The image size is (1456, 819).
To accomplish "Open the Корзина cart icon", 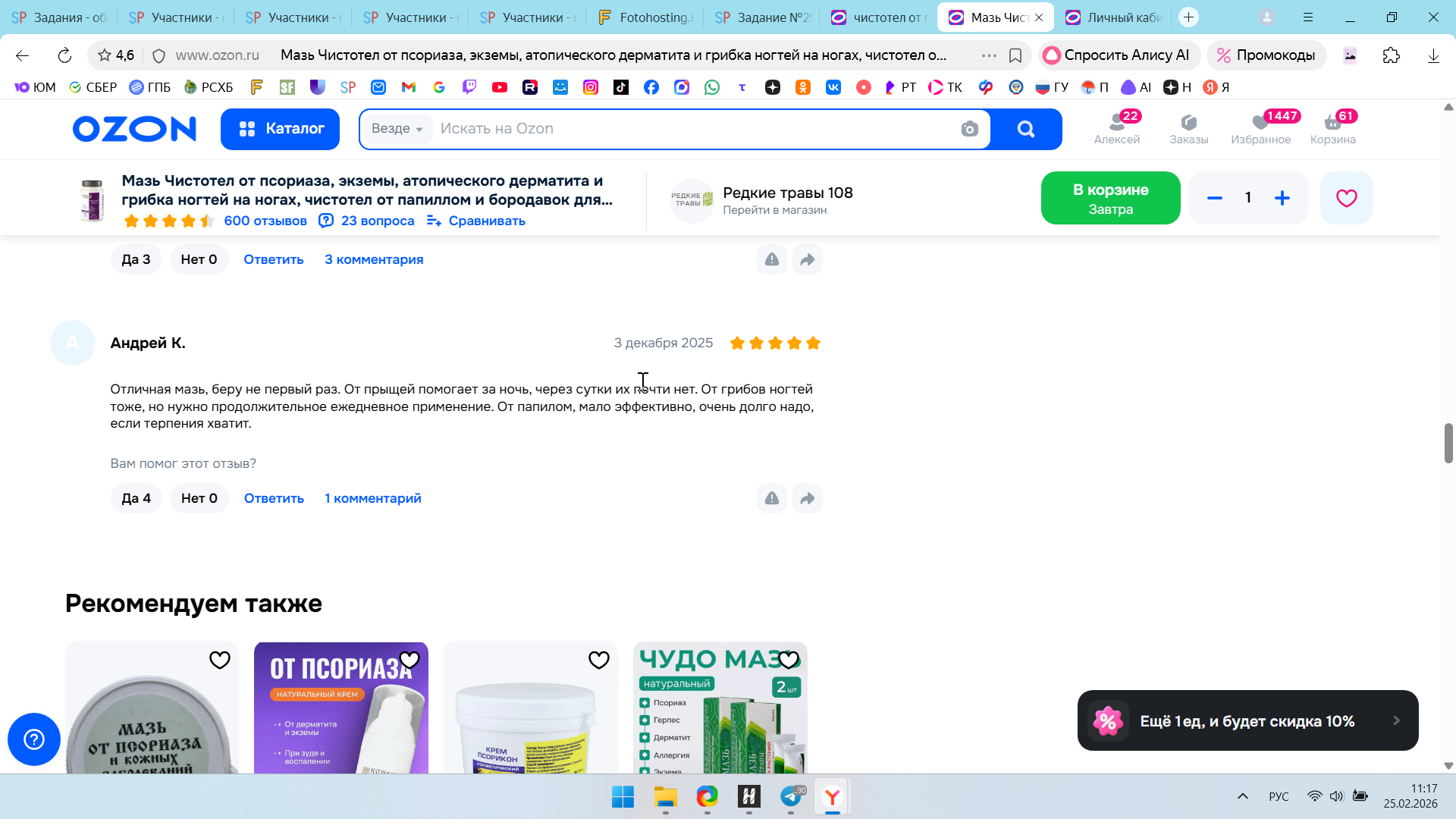I will pyautogui.click(x=1332, y=127).
